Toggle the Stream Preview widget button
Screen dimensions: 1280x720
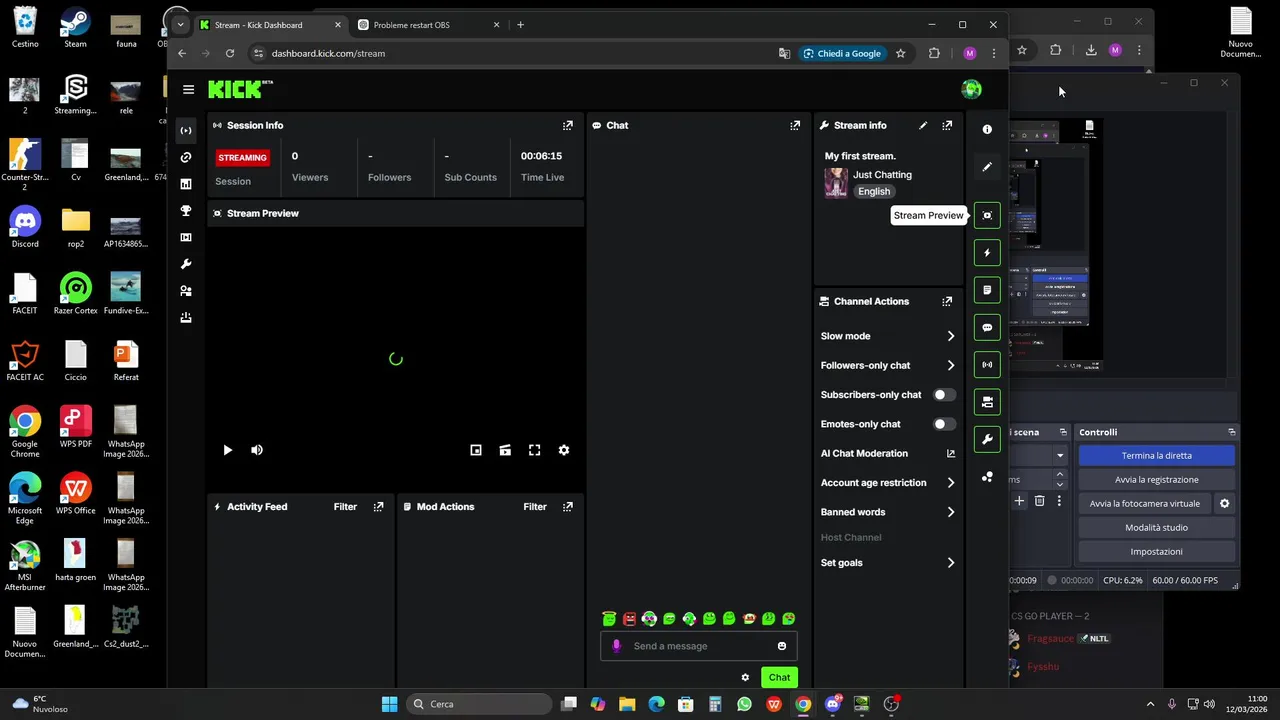click(x=987, y=215)
